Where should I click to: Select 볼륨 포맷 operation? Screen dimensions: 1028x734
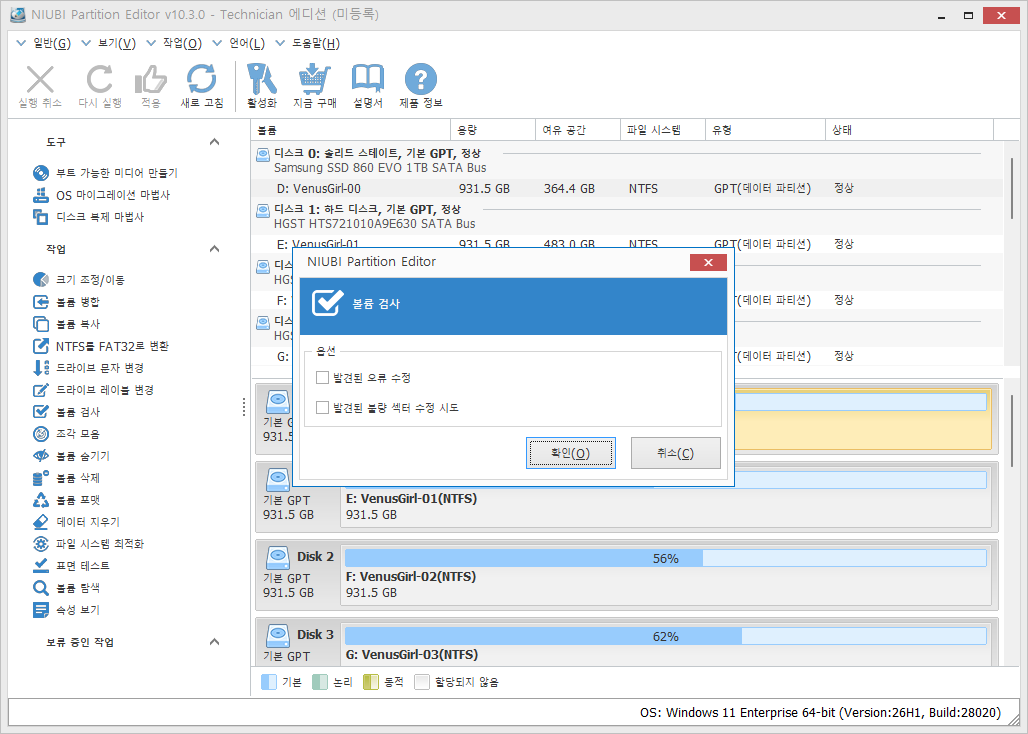(x=66, y=500)
